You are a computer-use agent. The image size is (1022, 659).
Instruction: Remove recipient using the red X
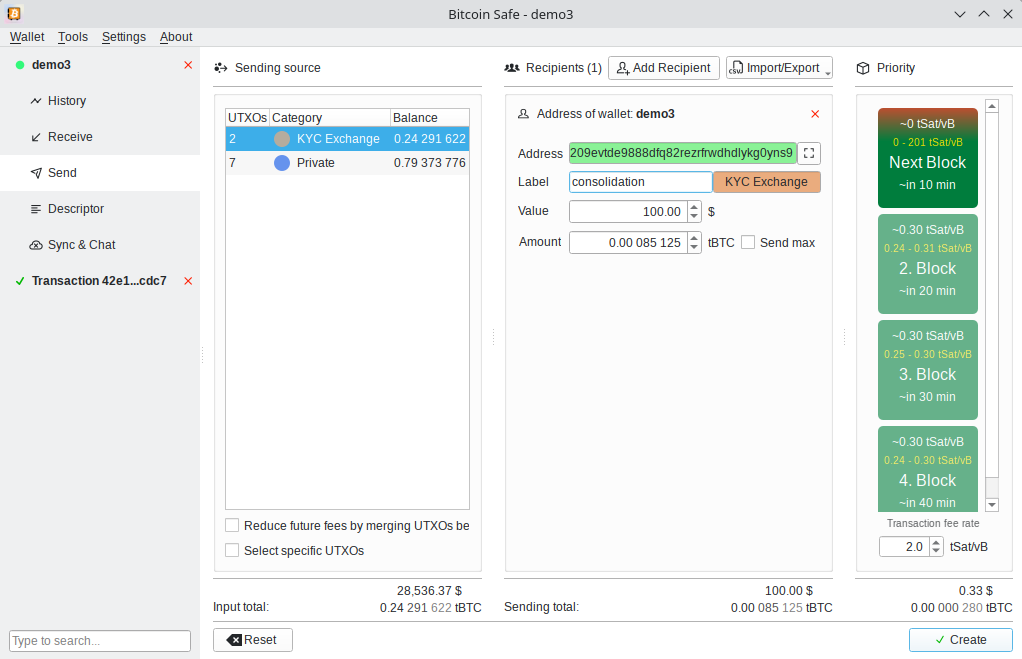coord(815,114)
